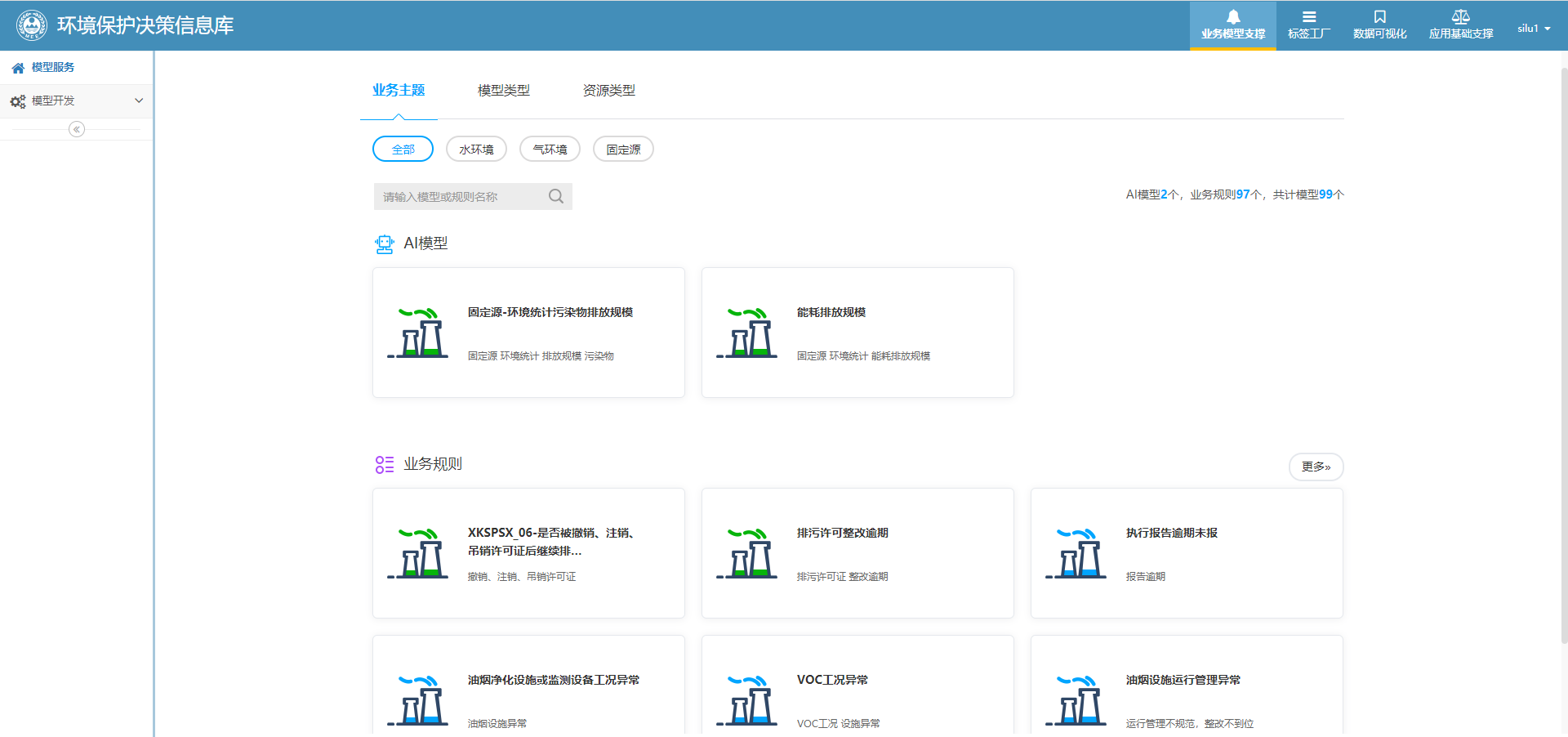Click factory icon on 能耗排放规模 card

[x=747, y=333]
